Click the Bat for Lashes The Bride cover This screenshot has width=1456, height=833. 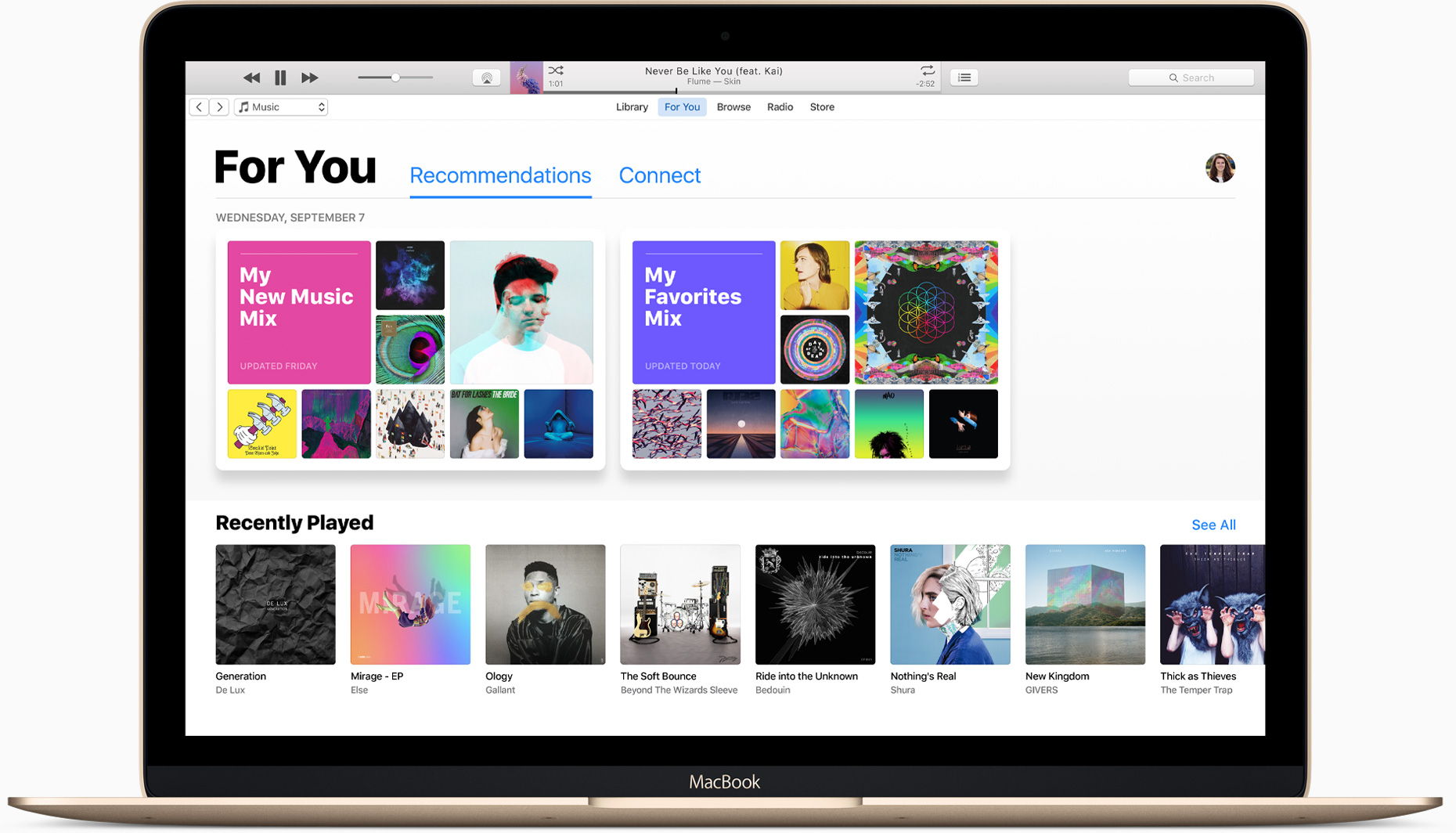pos(484,424)
